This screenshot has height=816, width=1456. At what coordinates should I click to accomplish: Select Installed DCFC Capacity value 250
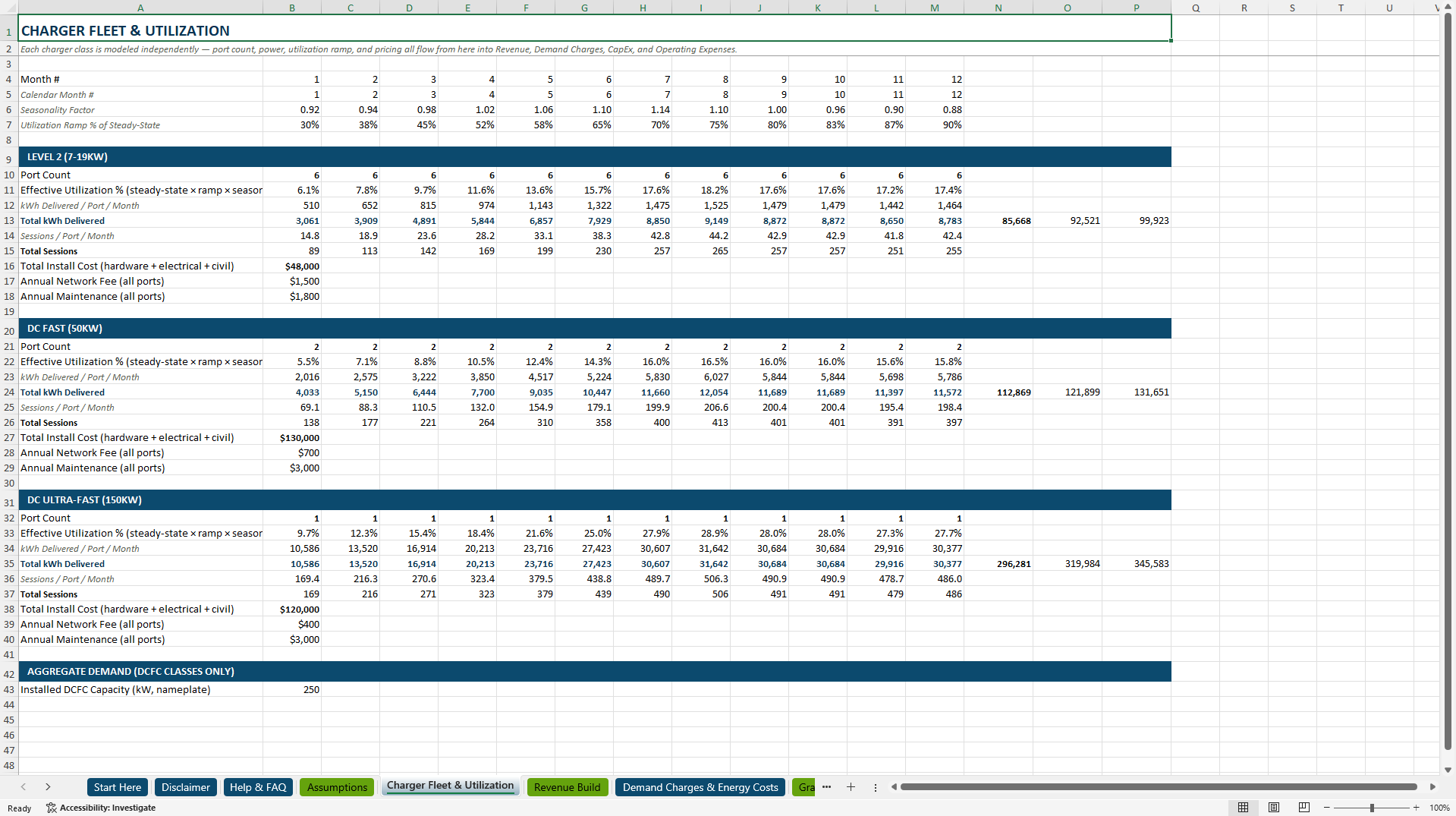tap(292, 690)
